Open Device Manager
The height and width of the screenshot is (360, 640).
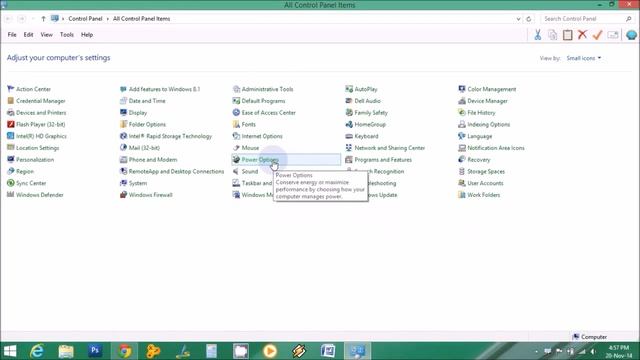tap(483, 101)
